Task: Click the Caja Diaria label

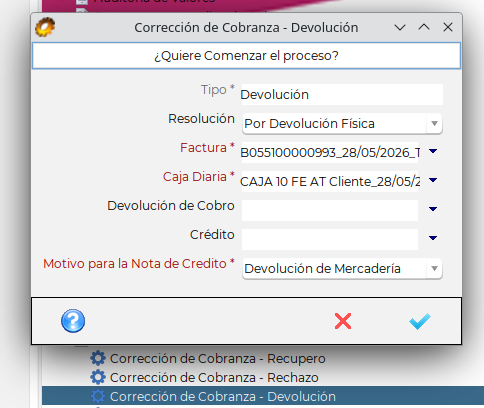Action: (199, 177)
